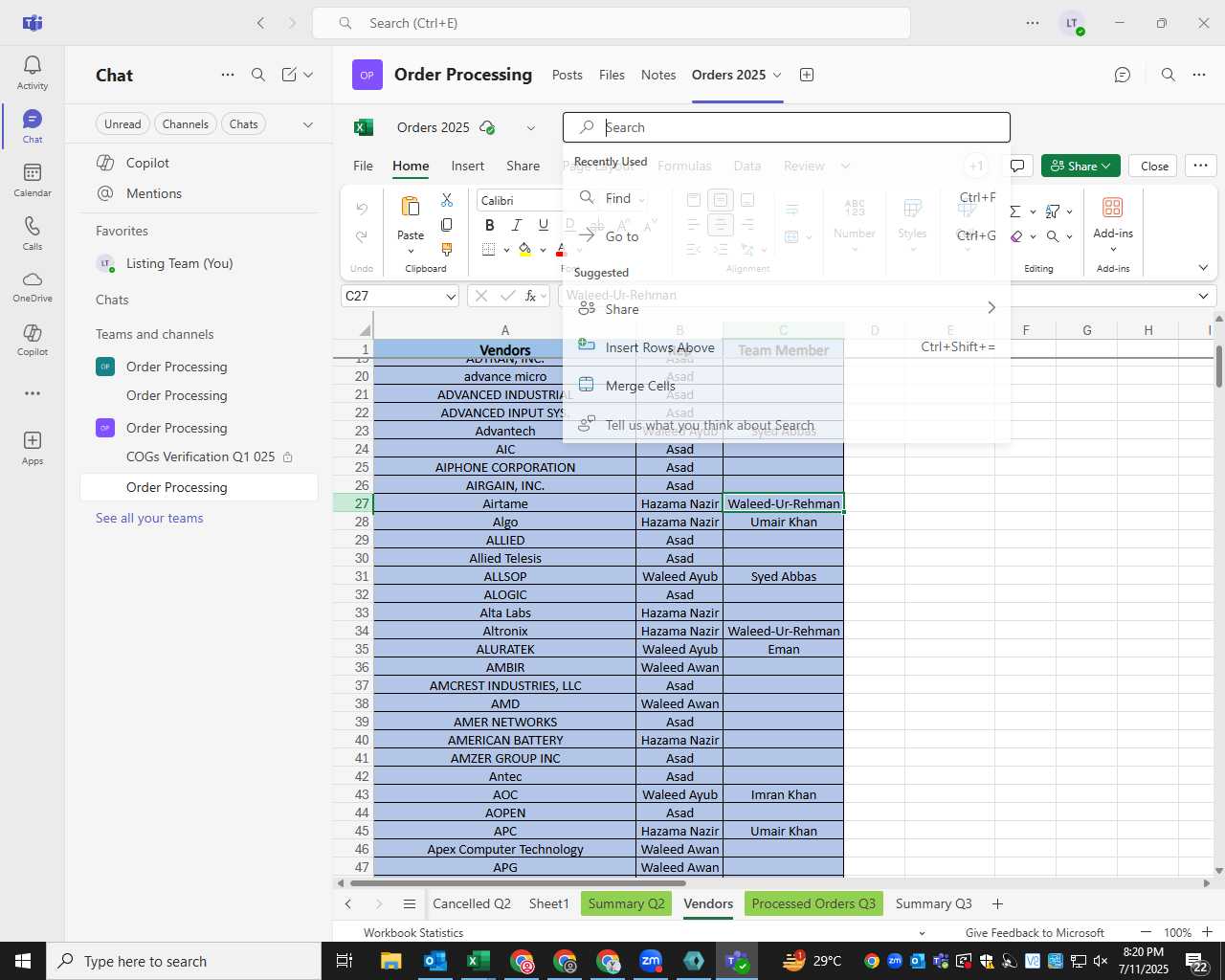Open Workbook Statistics in status bar
The image size is (1225, 980).
point(413,932)
